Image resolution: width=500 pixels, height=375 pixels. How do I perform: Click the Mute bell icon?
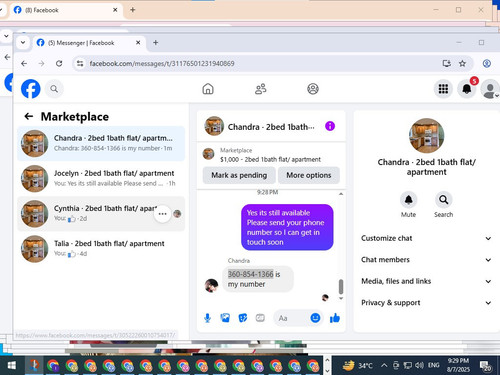pyautogui.click(x=409, y=200)
